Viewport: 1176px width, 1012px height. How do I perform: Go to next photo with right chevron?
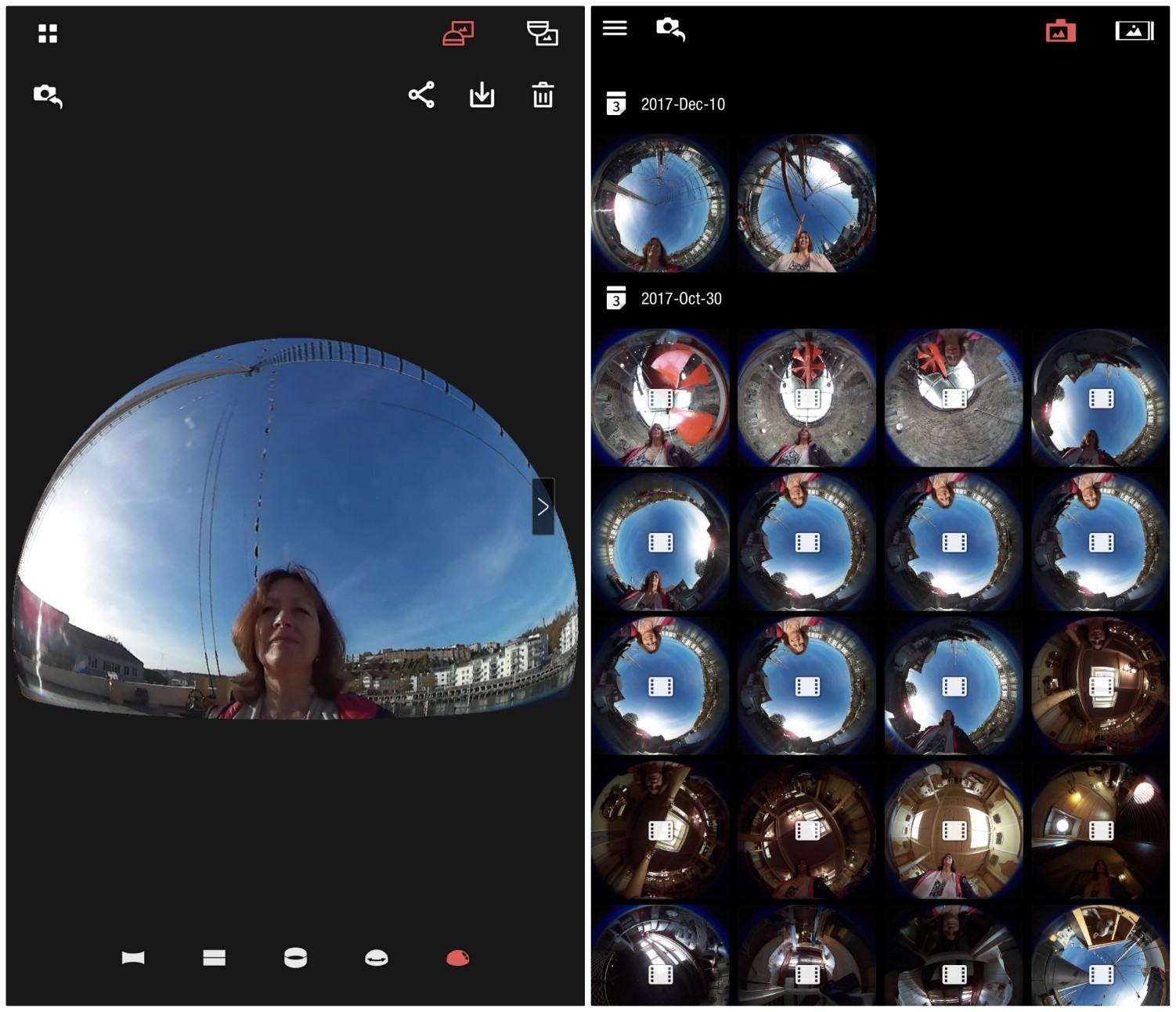pyautogui.click(x=543, y=506)
